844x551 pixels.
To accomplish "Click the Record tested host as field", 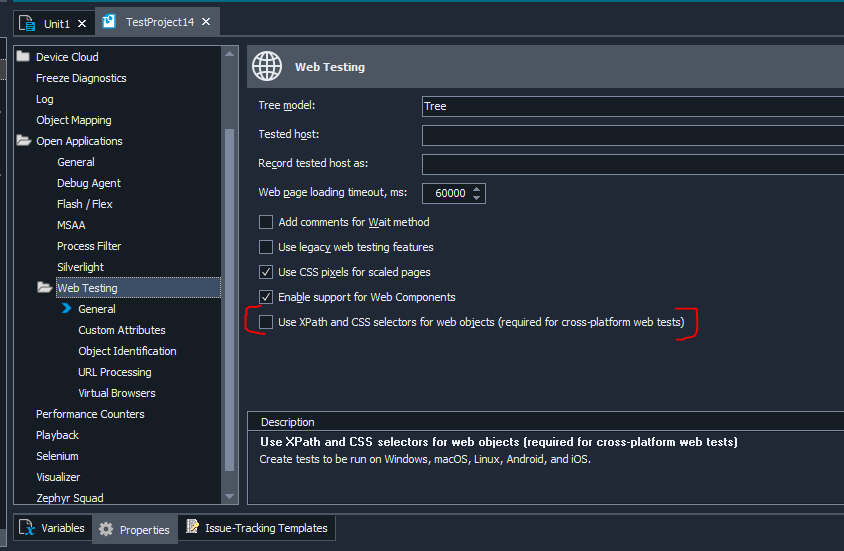I will tap(633, 164).
